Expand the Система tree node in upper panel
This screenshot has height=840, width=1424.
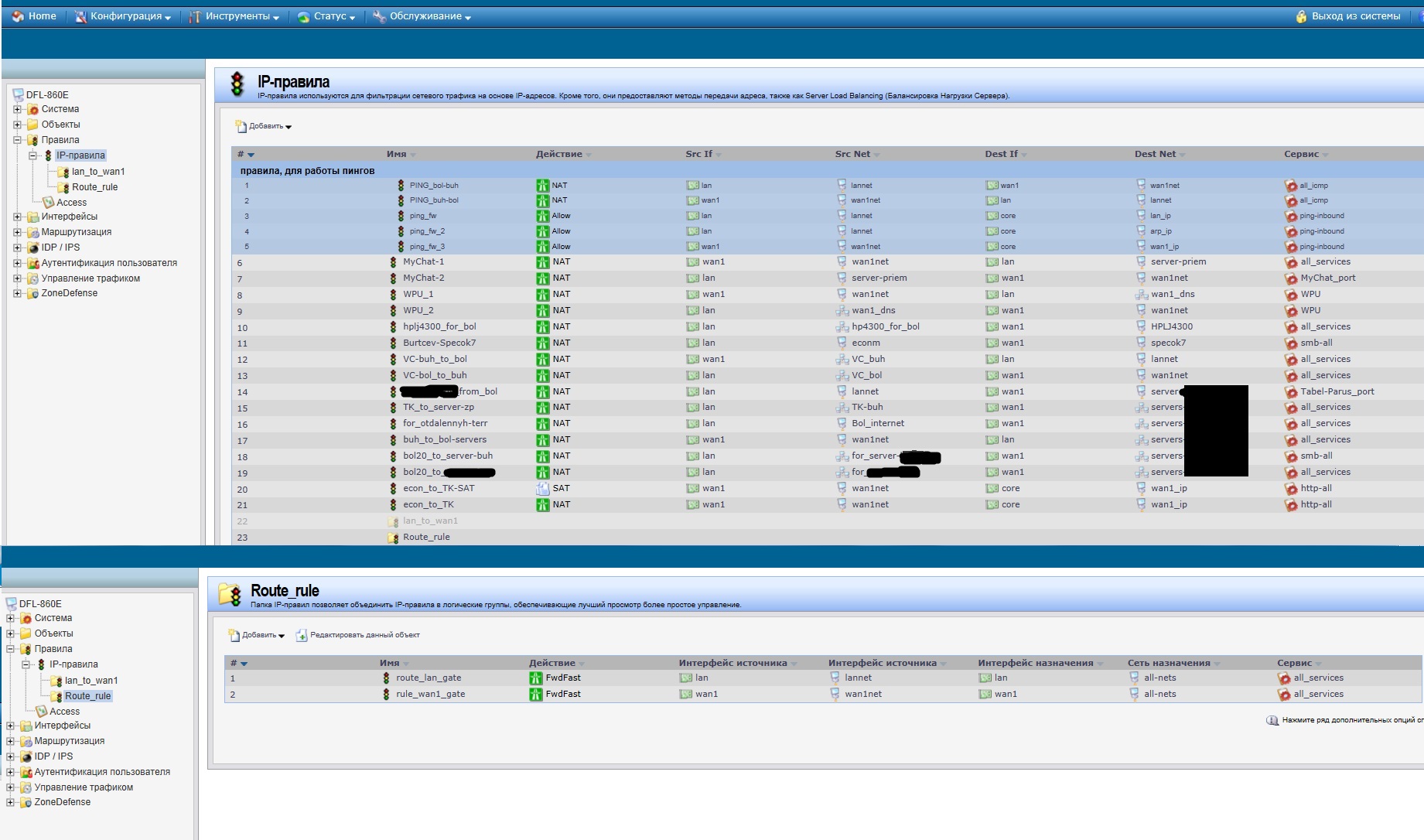pos(17,109)
